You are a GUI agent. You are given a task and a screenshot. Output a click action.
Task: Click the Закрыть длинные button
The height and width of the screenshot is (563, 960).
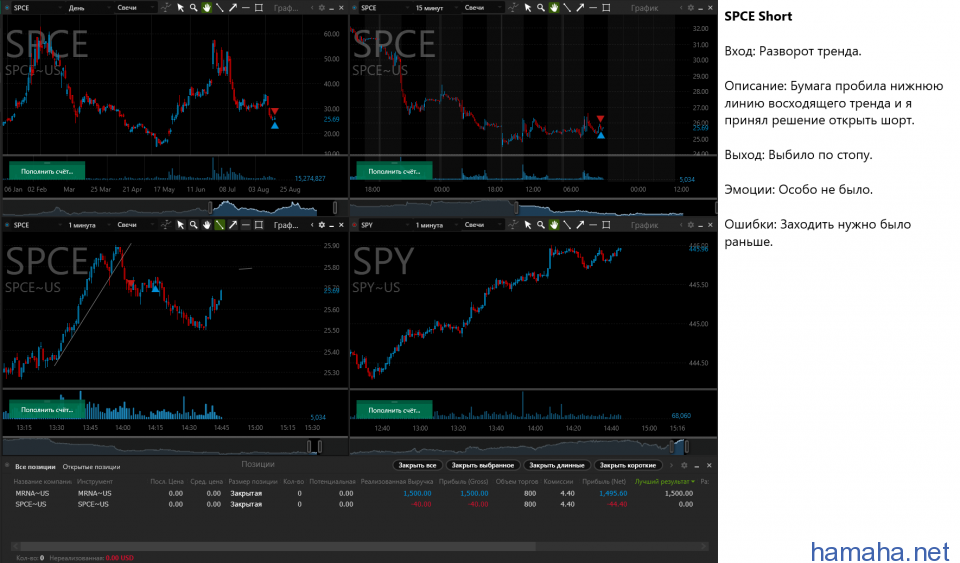pyautogui.click(x=557, y=465)
